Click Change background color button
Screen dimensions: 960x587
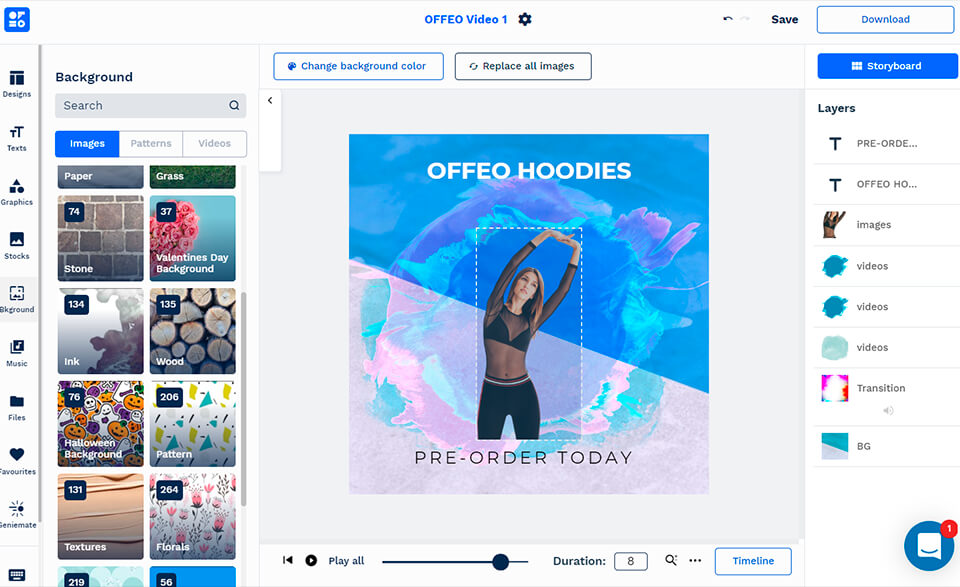coord(358,66)
